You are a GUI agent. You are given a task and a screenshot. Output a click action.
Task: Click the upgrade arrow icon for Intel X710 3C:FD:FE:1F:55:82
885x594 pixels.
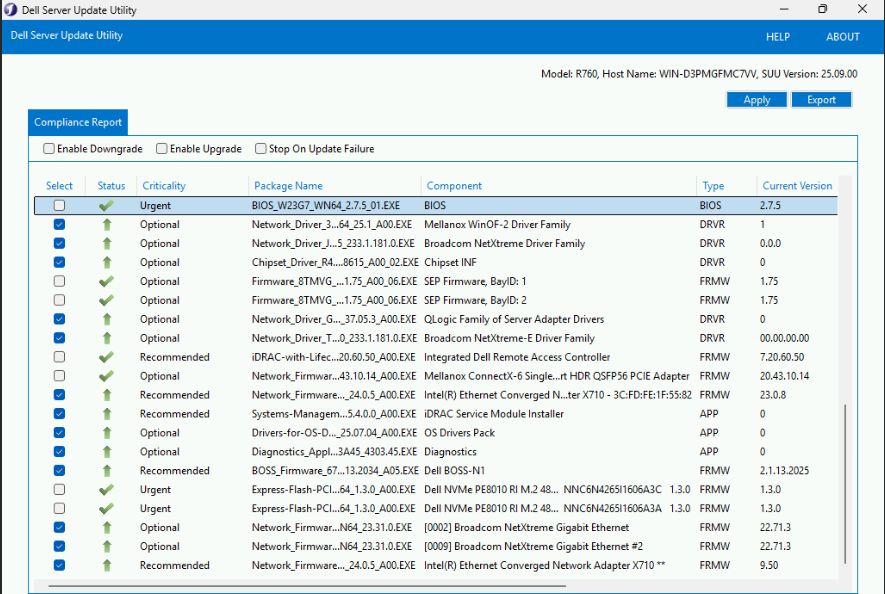[107, 395]
